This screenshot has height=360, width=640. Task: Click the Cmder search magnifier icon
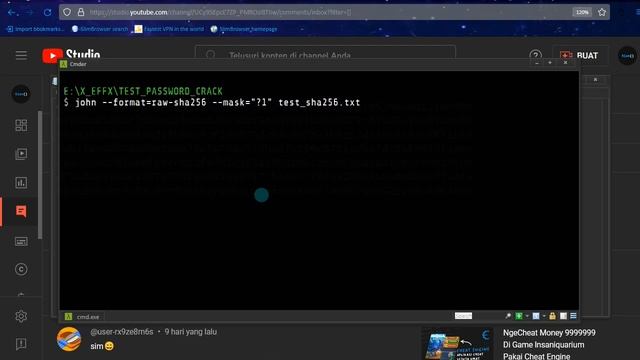[x=508, y=316]
